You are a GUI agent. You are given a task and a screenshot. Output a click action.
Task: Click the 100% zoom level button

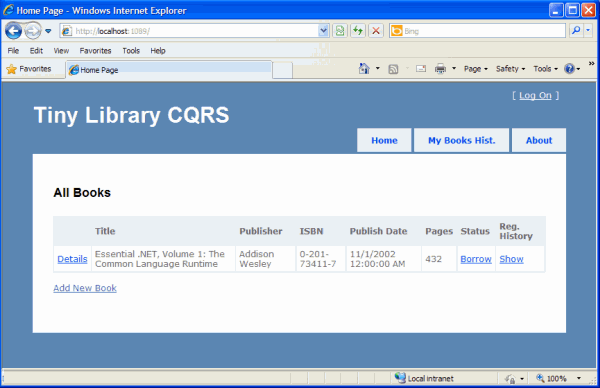[551, 378]
